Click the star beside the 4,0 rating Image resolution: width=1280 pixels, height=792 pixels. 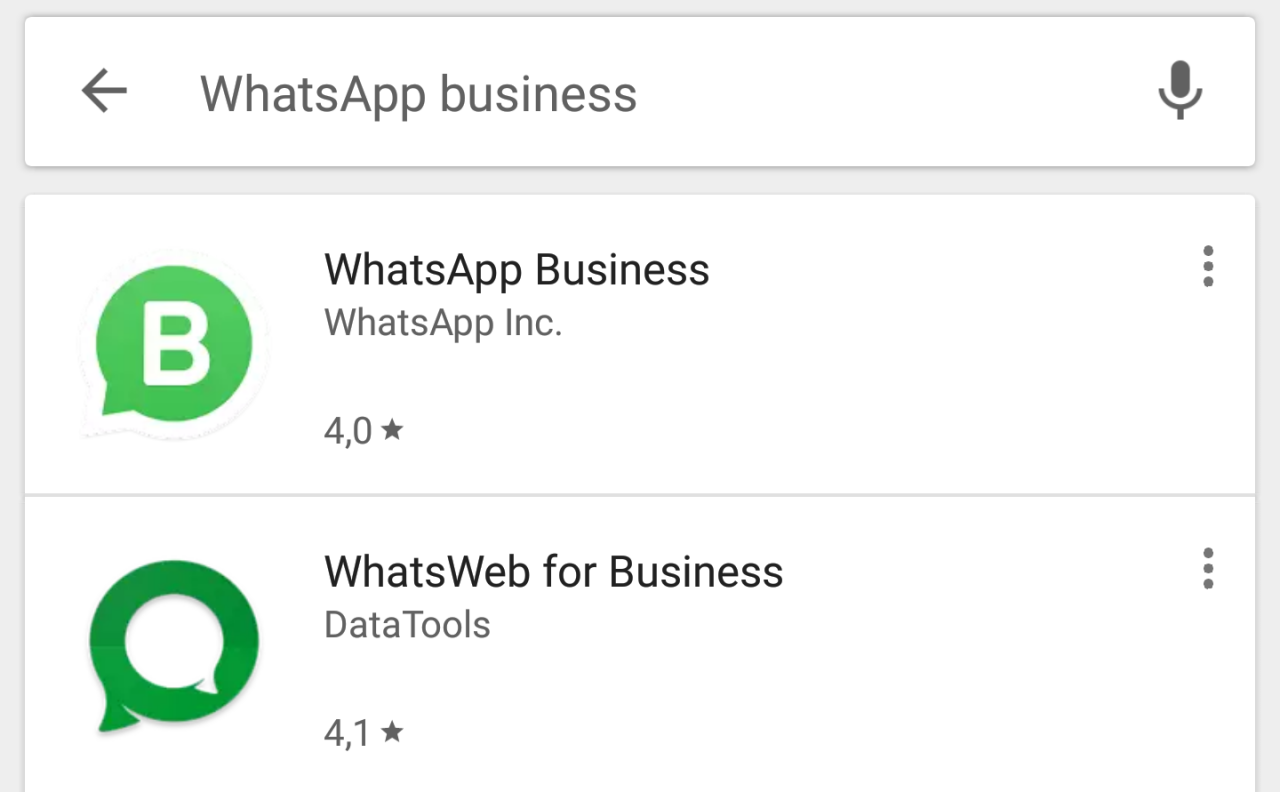392,430
